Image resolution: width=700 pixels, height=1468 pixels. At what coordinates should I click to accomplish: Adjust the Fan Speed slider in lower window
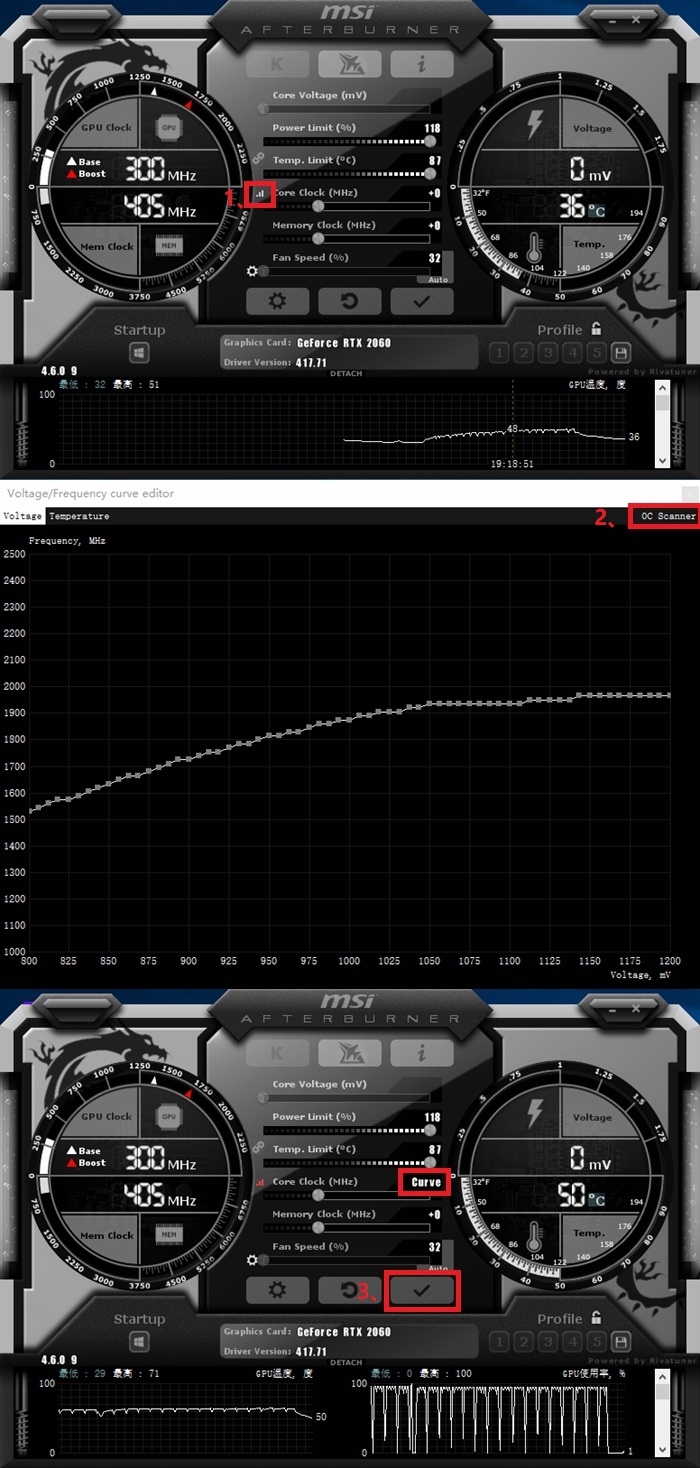click(345, 1260)
